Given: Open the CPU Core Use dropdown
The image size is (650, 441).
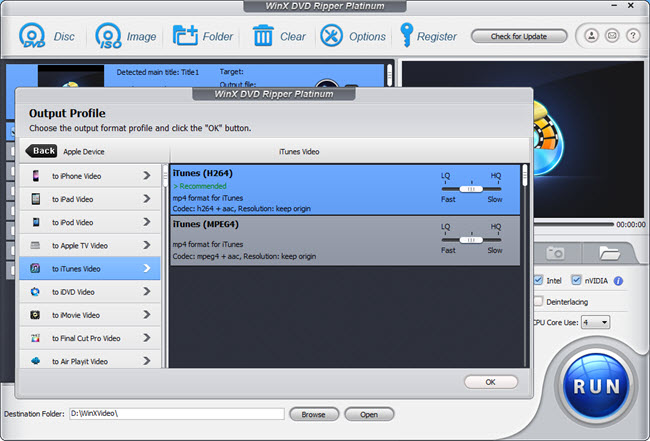Looking at the screenshot, I should [596, 322].
